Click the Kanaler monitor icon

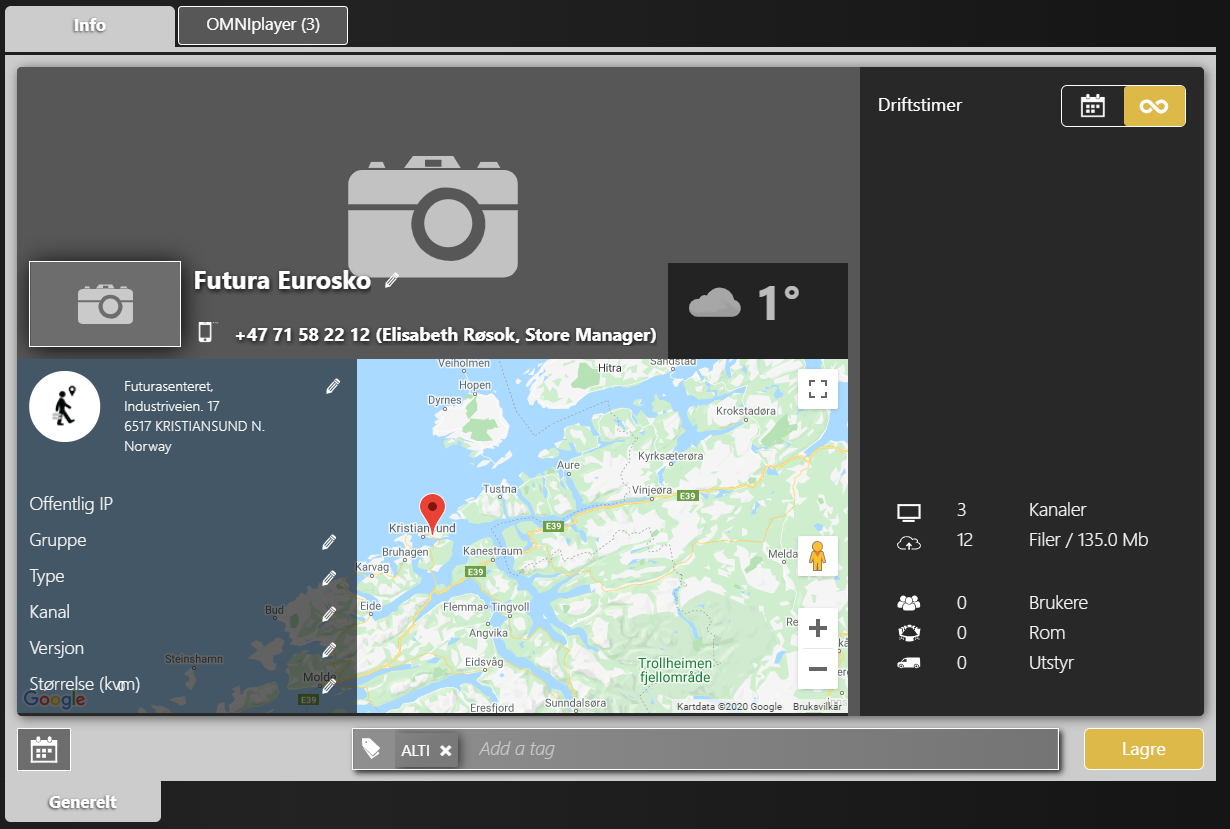click(909, 513)
